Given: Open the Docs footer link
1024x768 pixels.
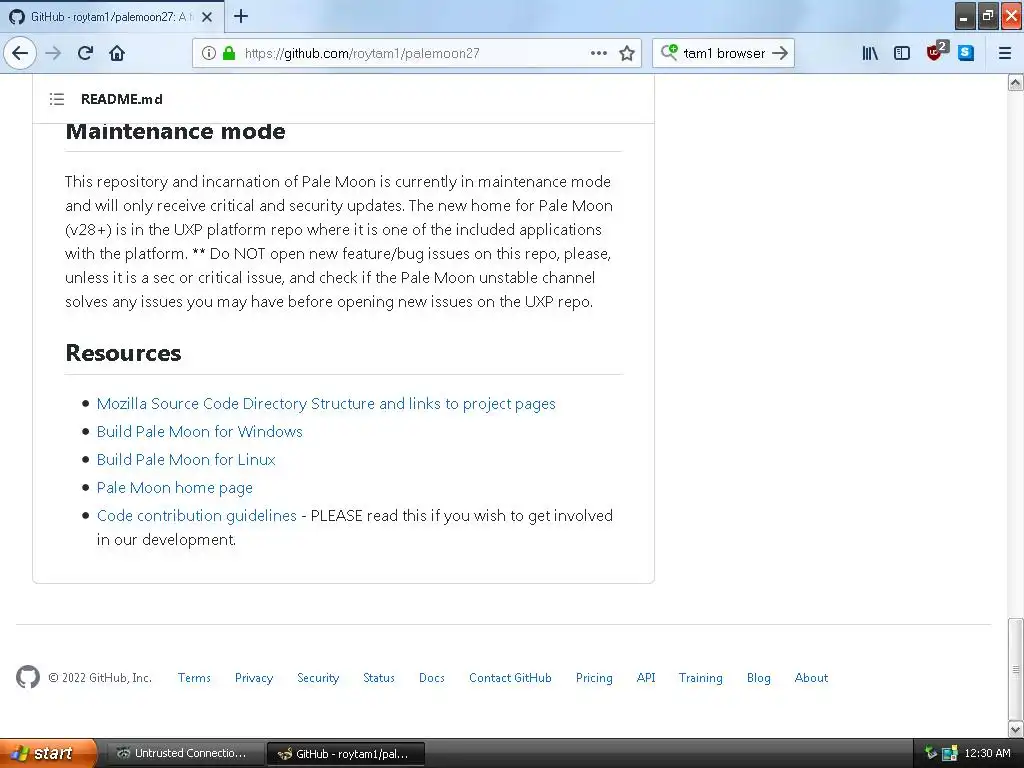Looking at the screenshot, I should click(432, 678).
